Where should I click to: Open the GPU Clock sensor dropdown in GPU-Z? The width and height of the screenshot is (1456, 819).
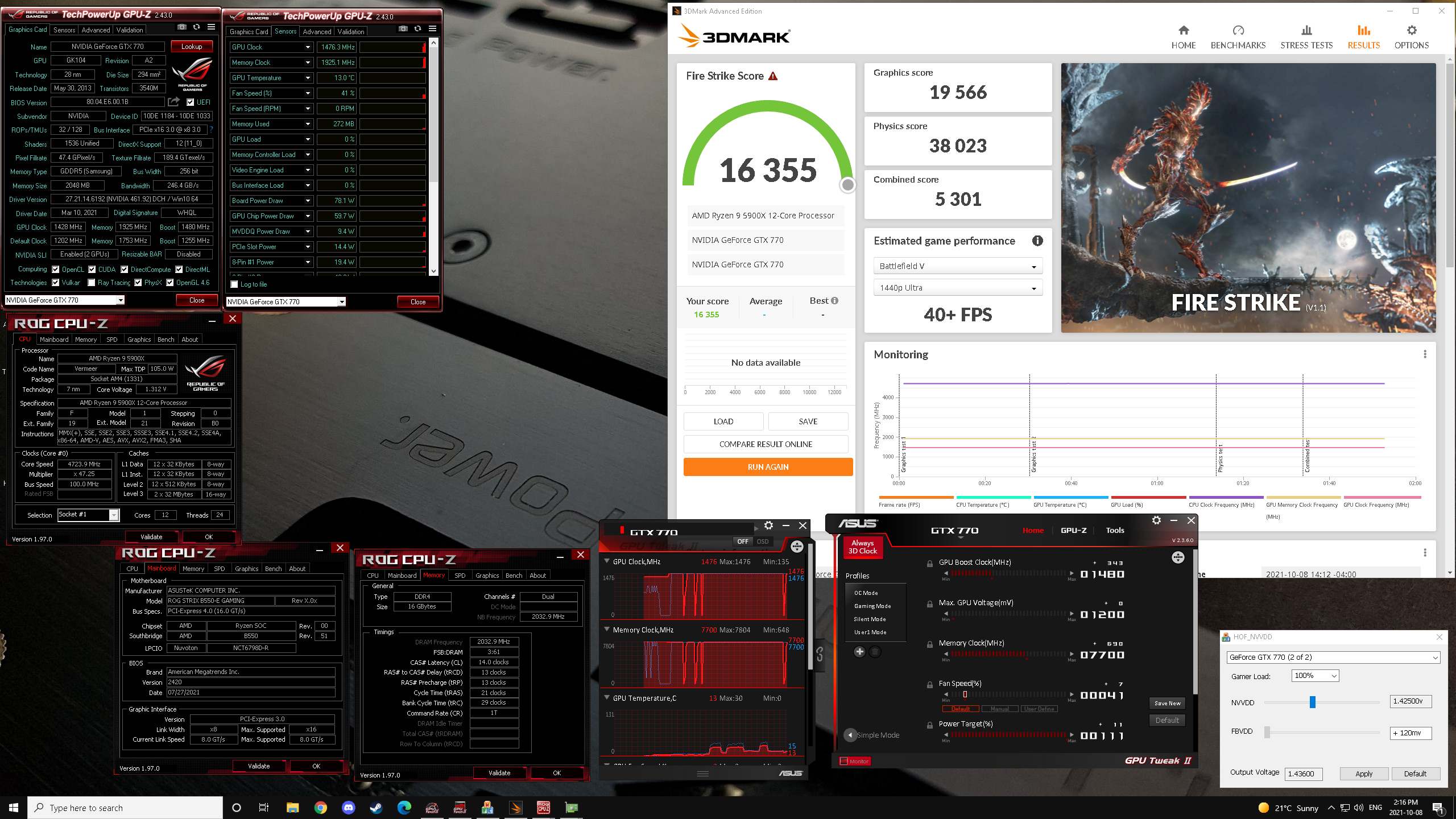pyautogui.click(x=308, y=47)
